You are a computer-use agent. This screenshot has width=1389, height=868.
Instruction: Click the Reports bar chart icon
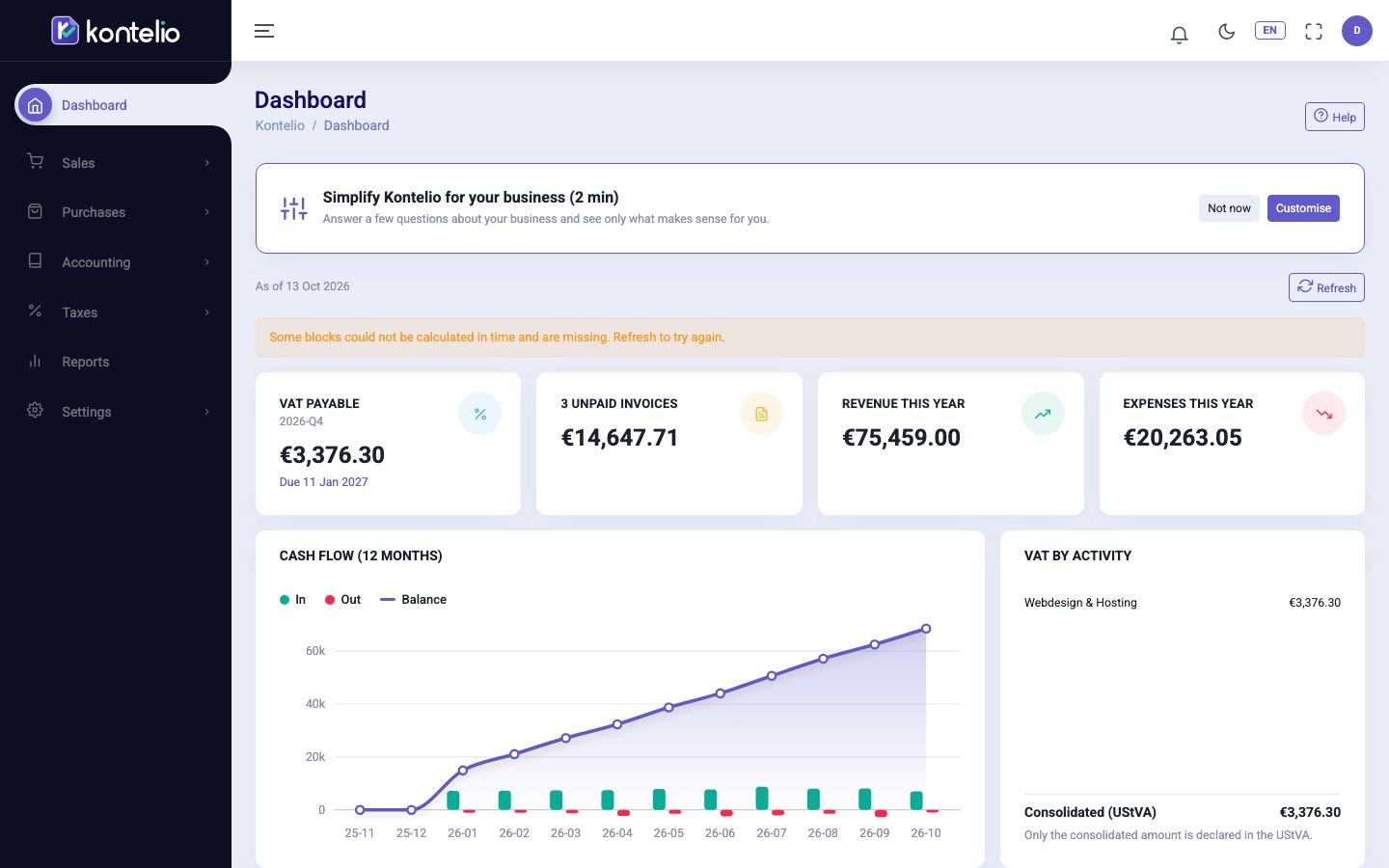tap(36, 361)
